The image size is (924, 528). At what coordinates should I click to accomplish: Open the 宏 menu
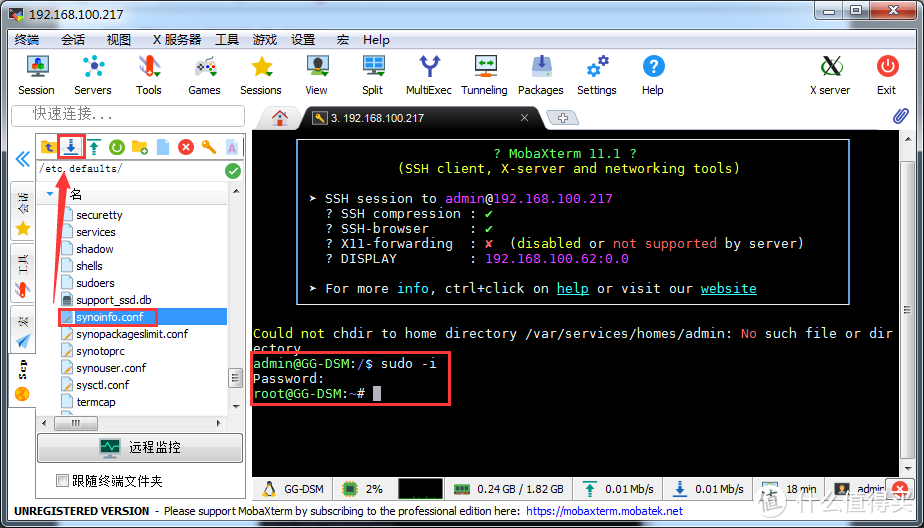(342, 39)
